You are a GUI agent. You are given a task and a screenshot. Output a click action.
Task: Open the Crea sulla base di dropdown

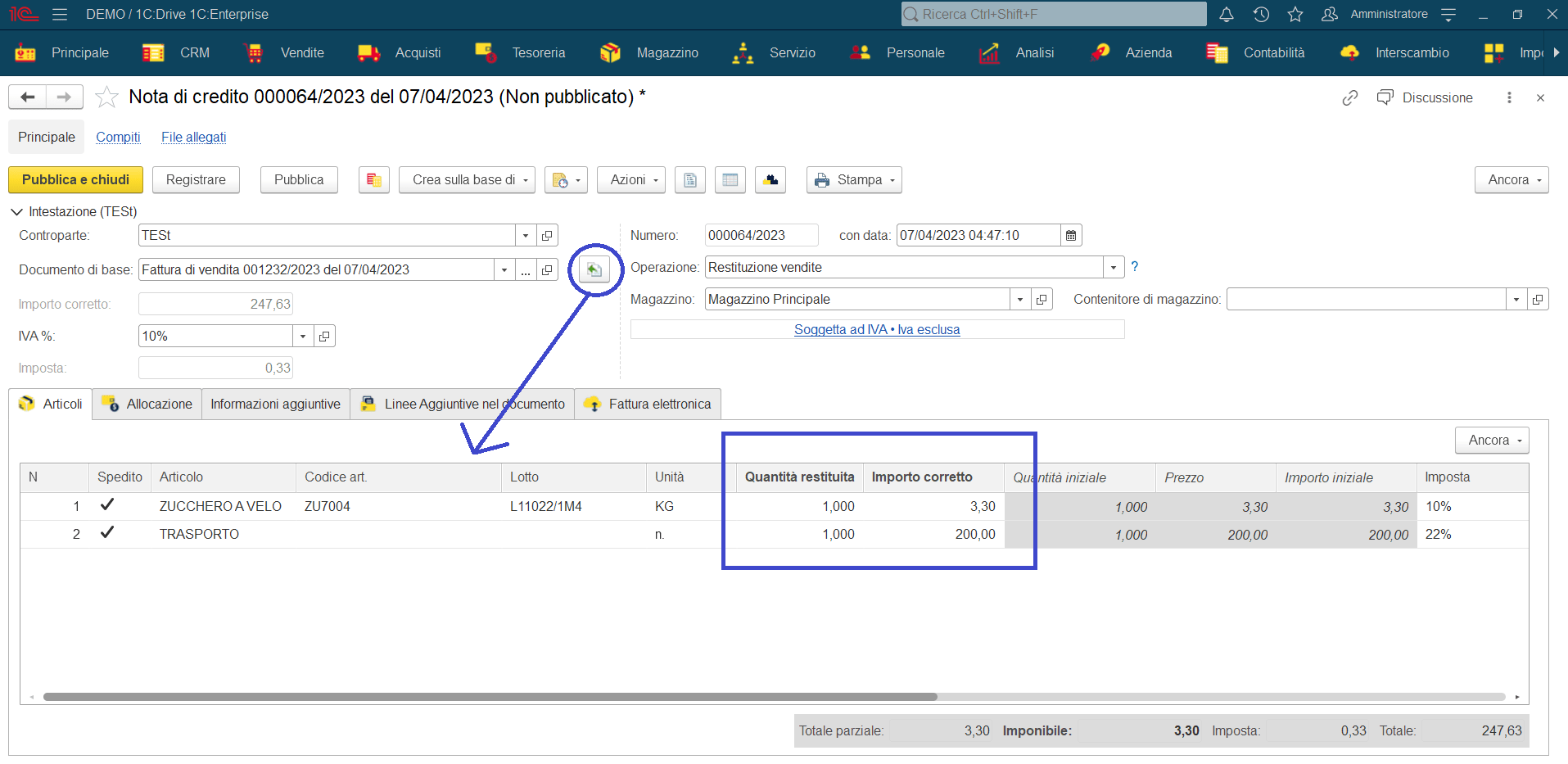click(x=467, y=180)
